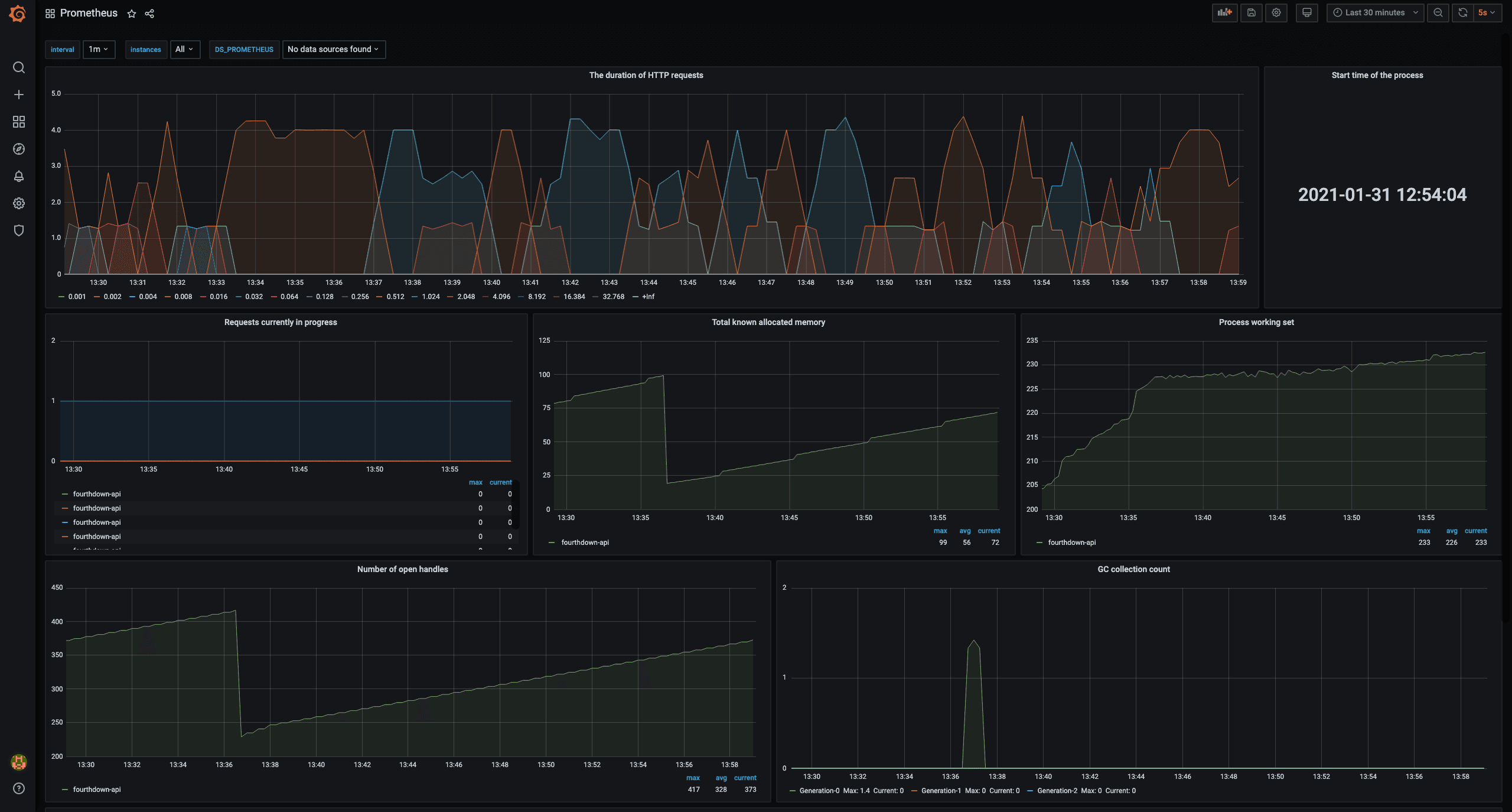This screenshot has width=1512, height=812.
Task: Click the zoom out time range button
Action: coord(1438,12)
